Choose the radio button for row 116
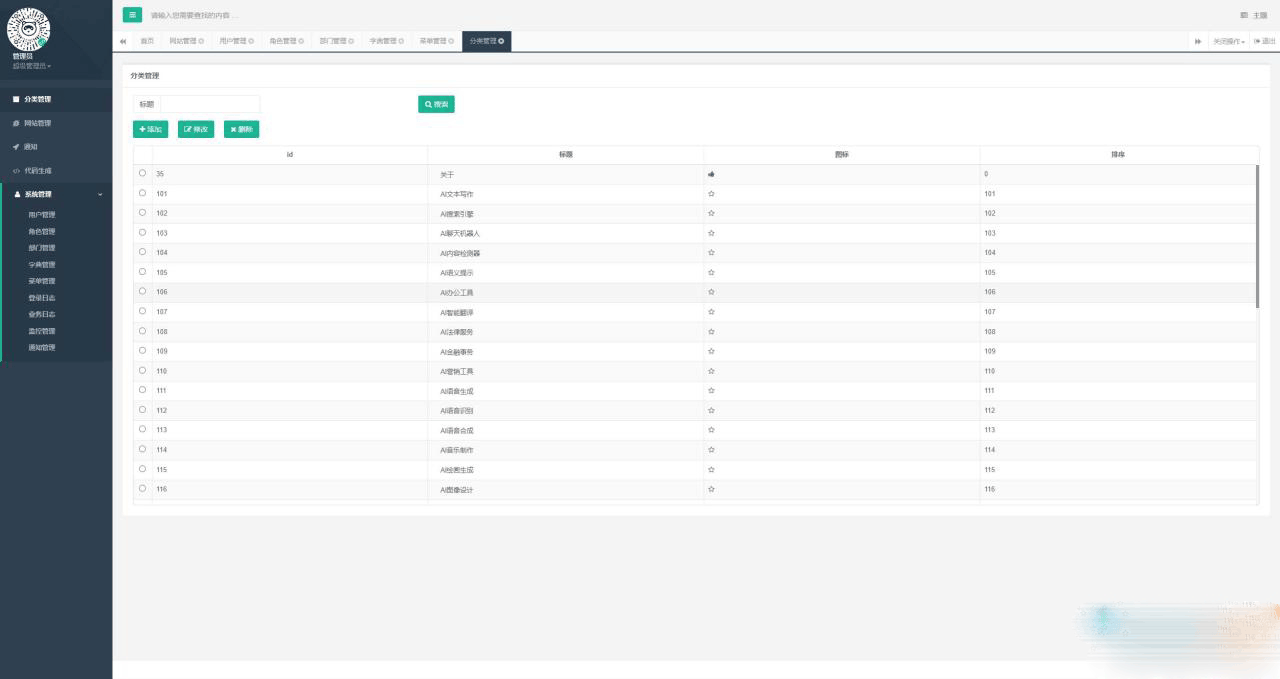Screen dimensions: 1280x679 142,488
